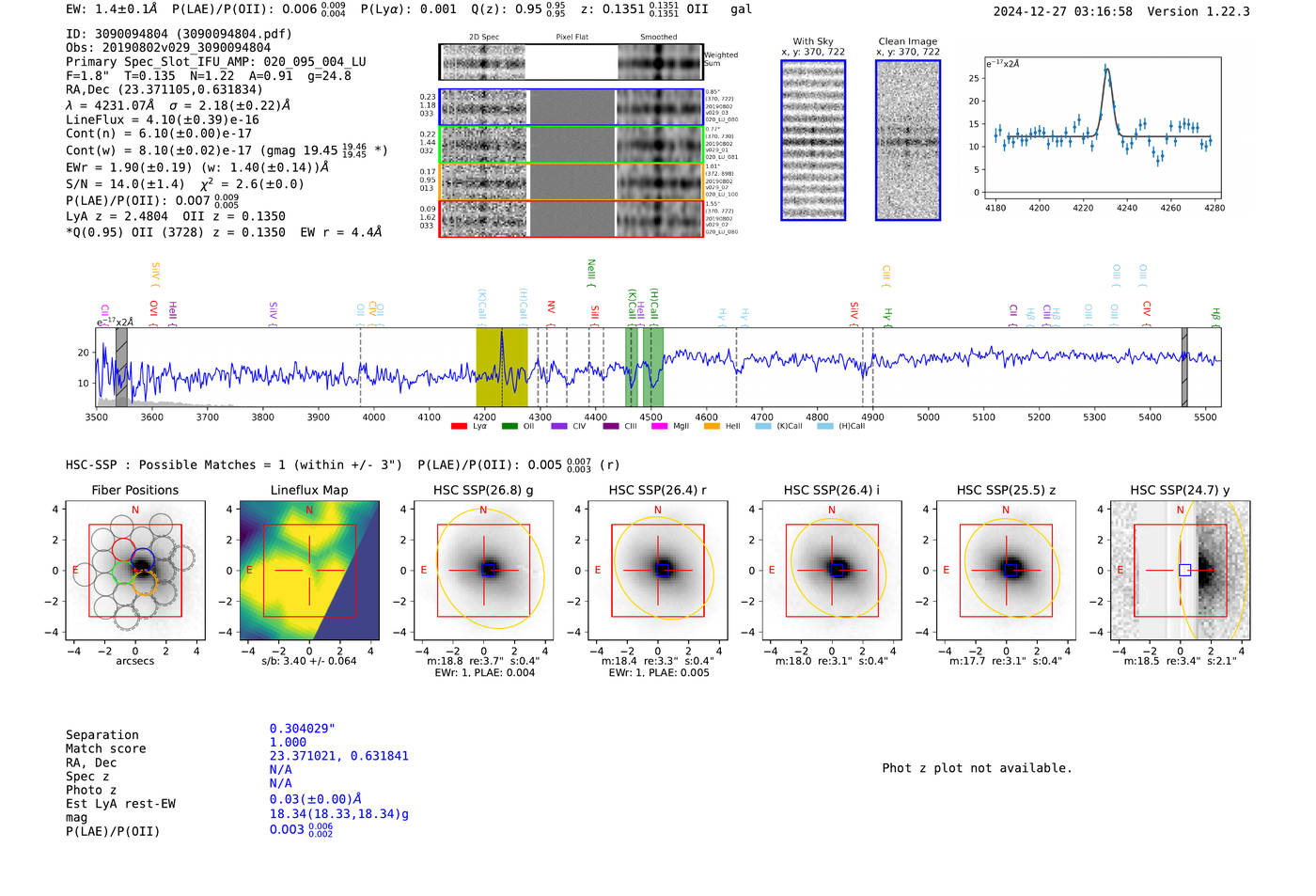The width and height of the screenshot is (1316, 896).
Task: Click the ID 3090094804 line
Action: [x=179, y=34]
